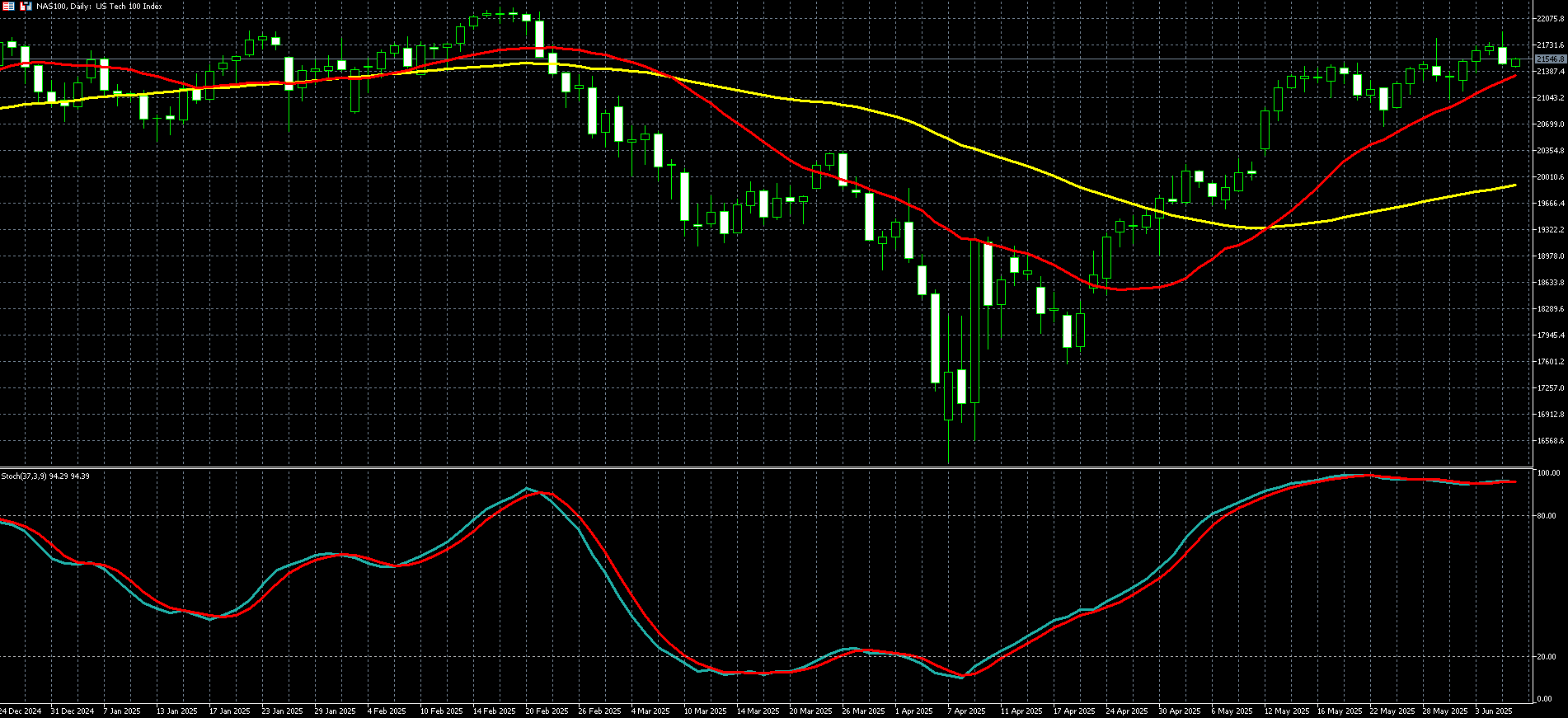
Task: Click the 17 Jan 2025 date label
Action: coord(230,711)
